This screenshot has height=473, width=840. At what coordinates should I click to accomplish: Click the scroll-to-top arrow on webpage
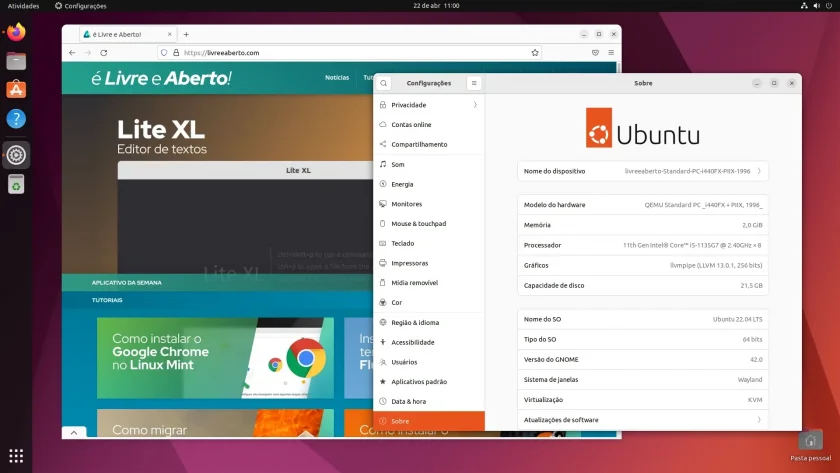tap(74, 432)
